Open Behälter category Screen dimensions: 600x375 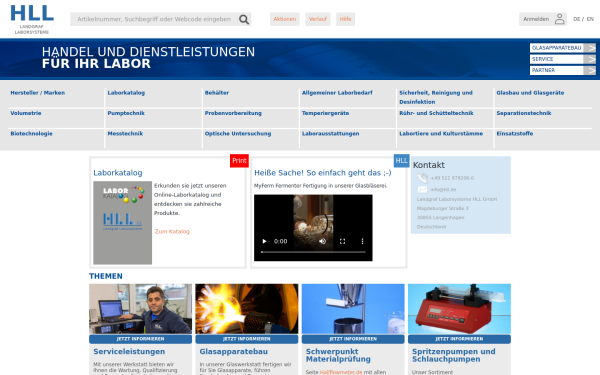coord(217,93)
